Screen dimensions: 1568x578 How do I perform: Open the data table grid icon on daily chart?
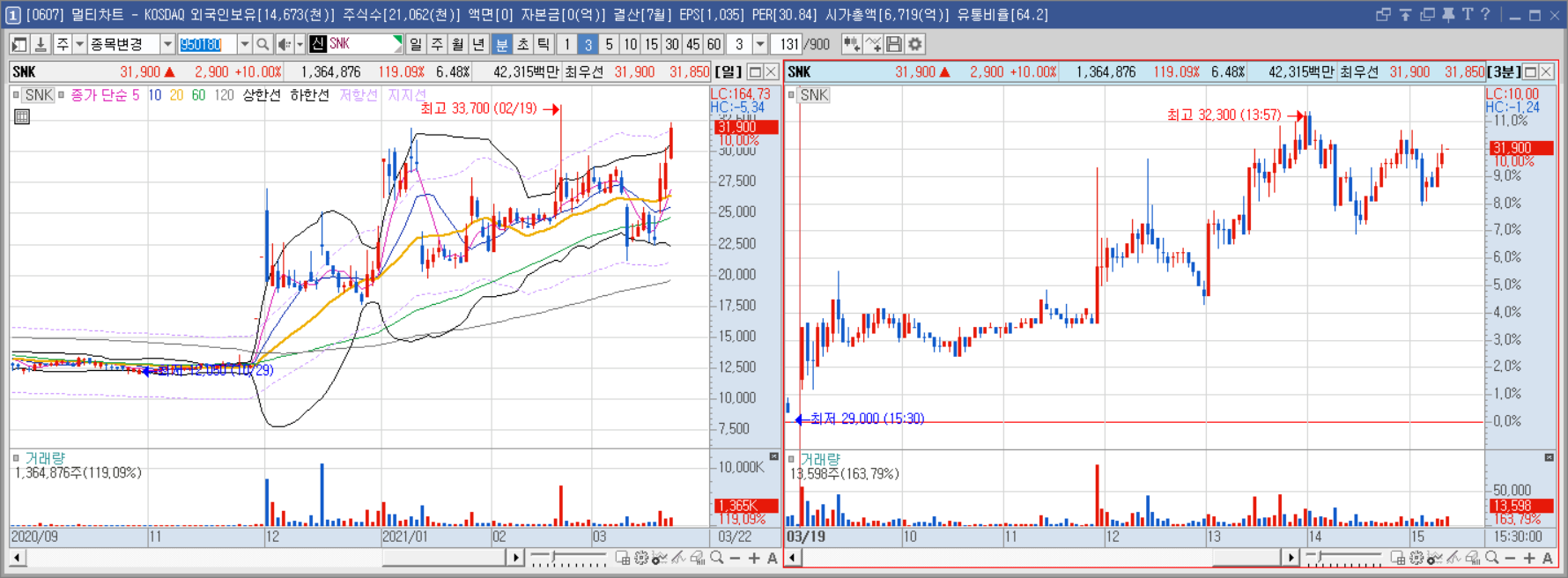tap(22, 116)
